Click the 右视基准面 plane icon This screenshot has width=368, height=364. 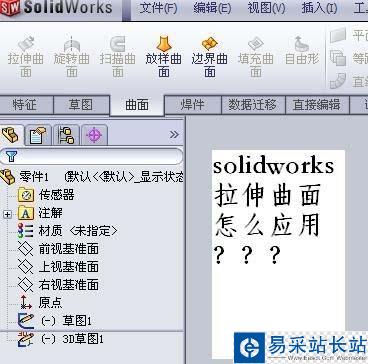point(26,285)
